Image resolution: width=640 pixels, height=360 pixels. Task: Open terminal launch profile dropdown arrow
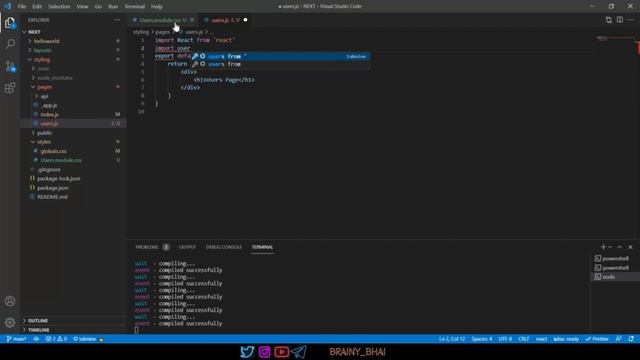click(x=610, y=247)
